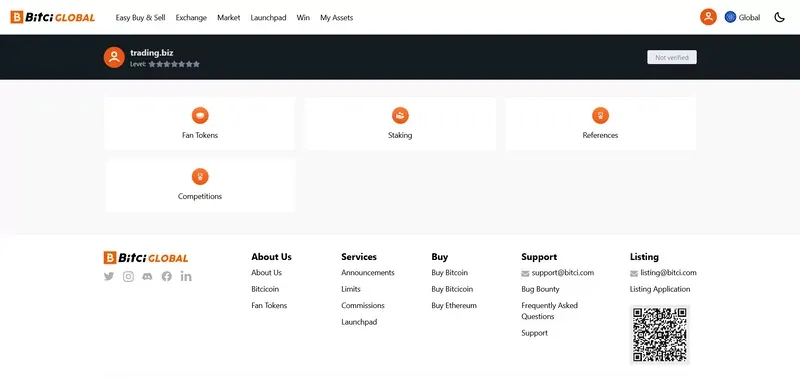Open the Competitions trophy icon

200,177
